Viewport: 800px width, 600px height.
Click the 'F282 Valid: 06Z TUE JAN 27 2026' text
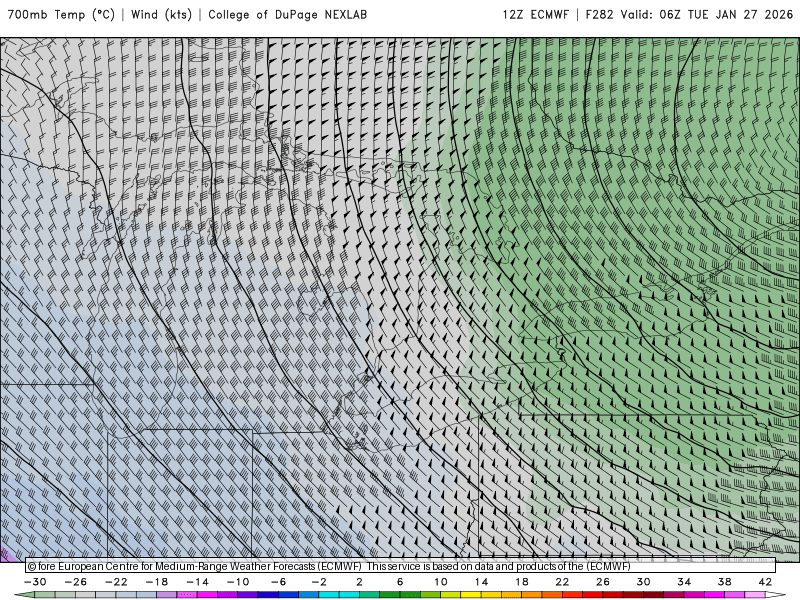pos(689,15)
